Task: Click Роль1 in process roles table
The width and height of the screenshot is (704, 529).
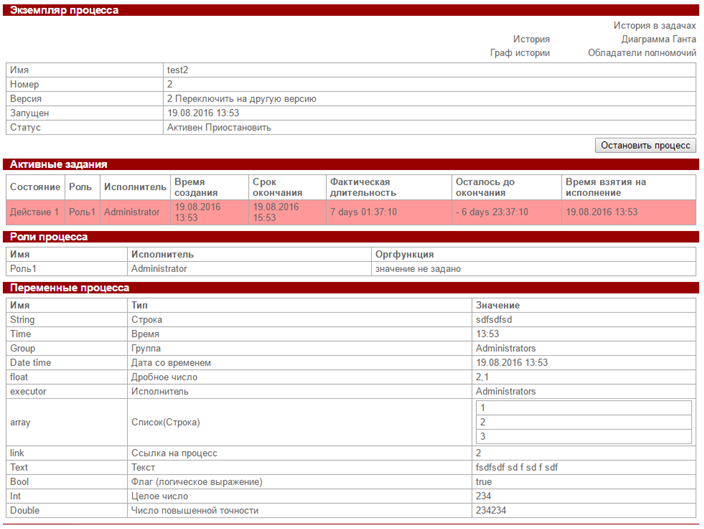Action: pyautogui.click(x=23, y=269)
